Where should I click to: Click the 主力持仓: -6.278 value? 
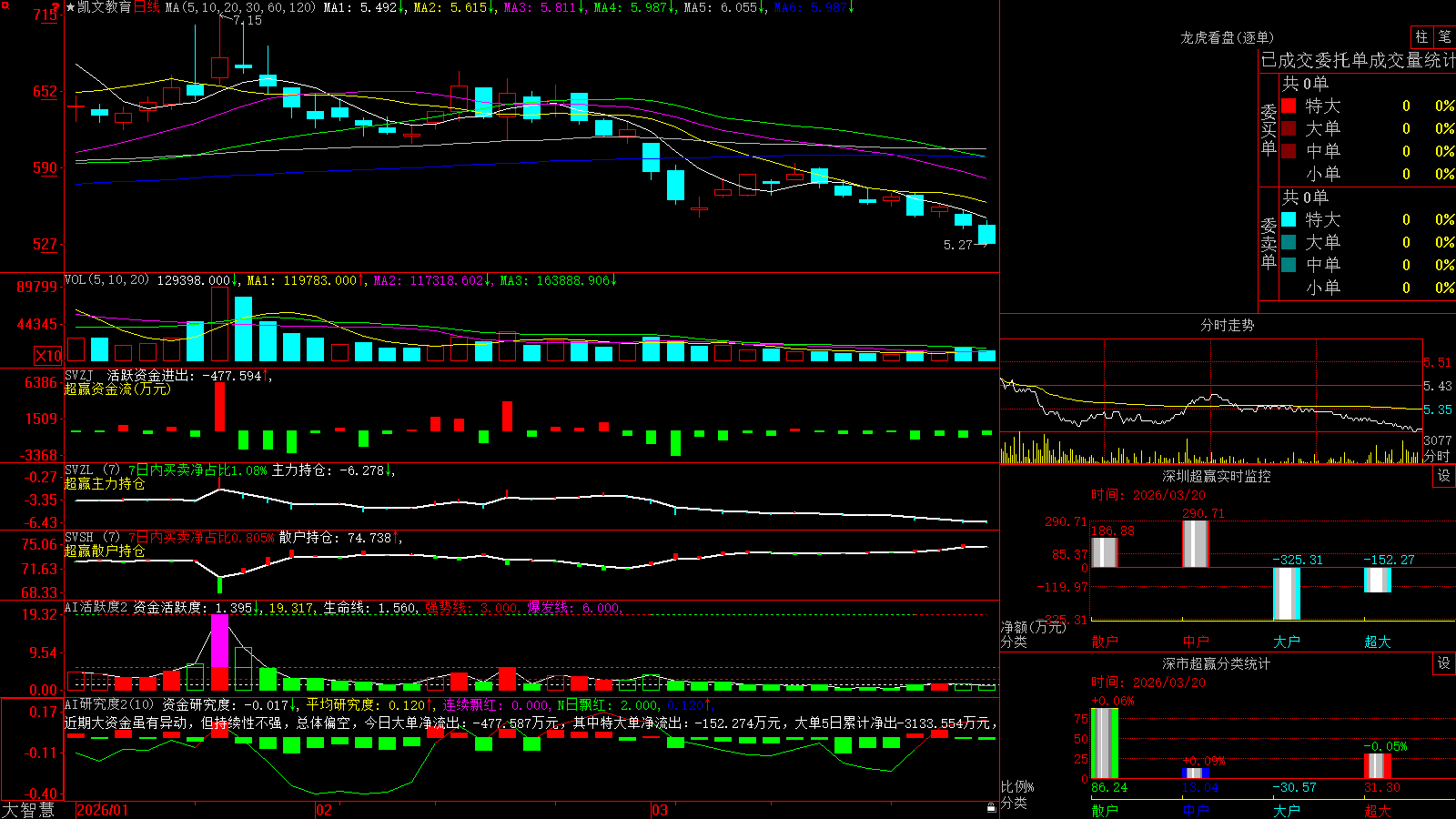332,470
